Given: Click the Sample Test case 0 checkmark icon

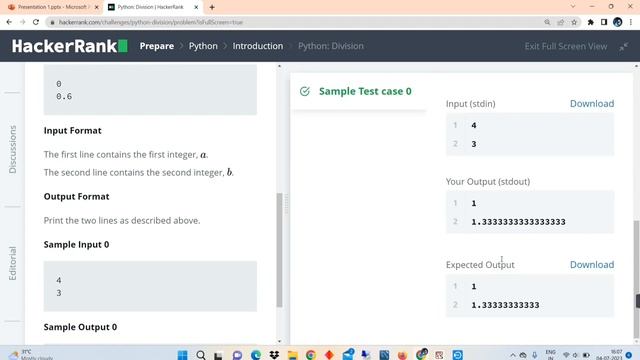Looking at the screenshot, I should (x=304, y=91).
